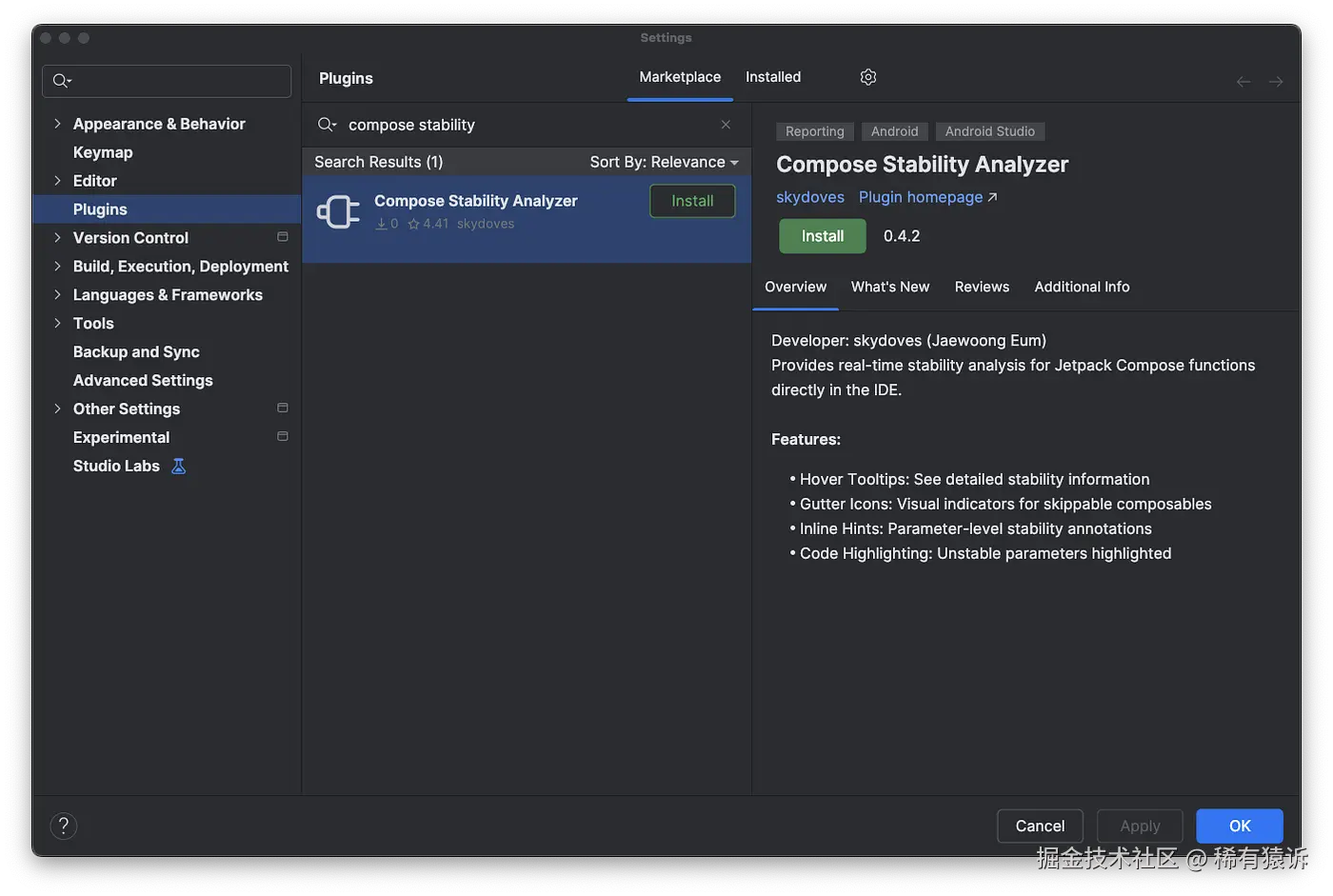Screen dimensions: 1333x896
Task: Click the version number 0.4.2
Action: 902,236
